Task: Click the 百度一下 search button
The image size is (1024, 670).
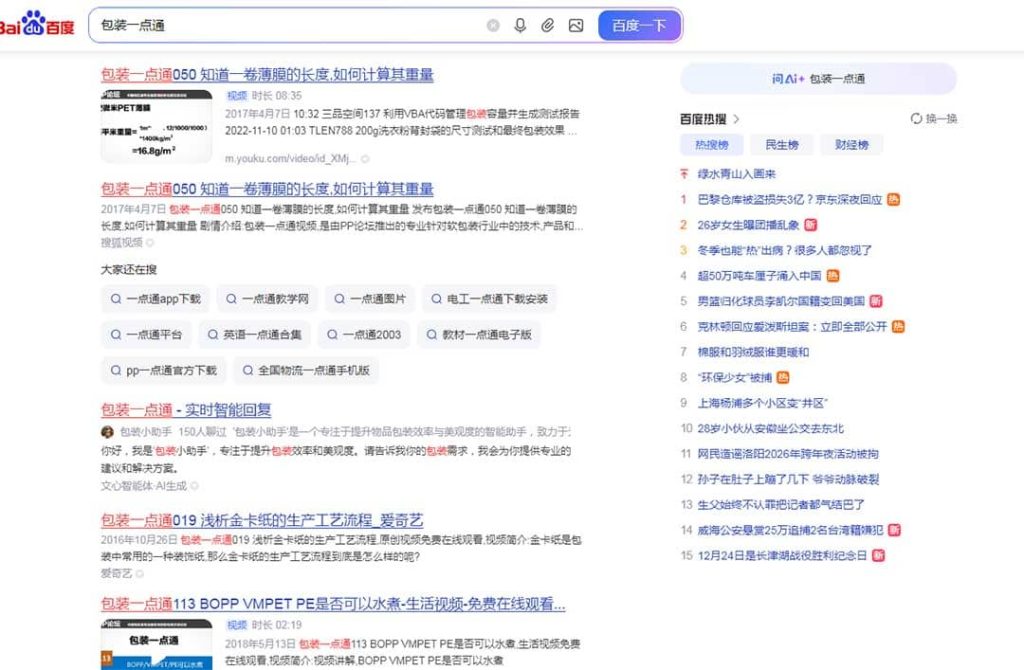Action: coord(639,26)
